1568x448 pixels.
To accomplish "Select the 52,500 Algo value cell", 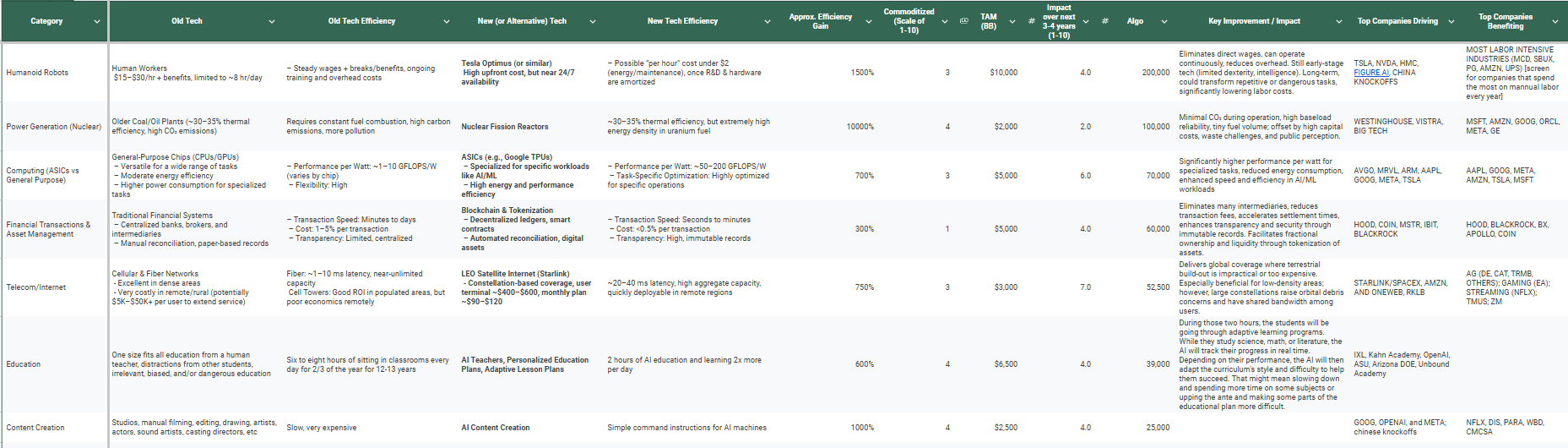I will tap(1136, 287).
